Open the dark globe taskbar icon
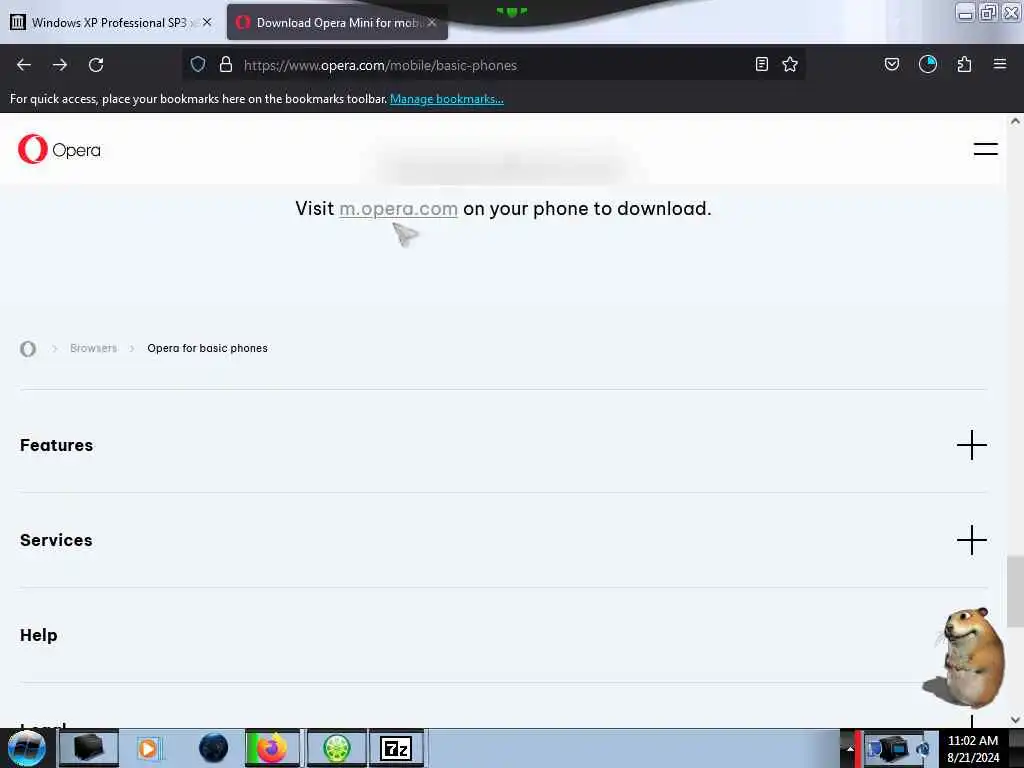 click(214, 748)
